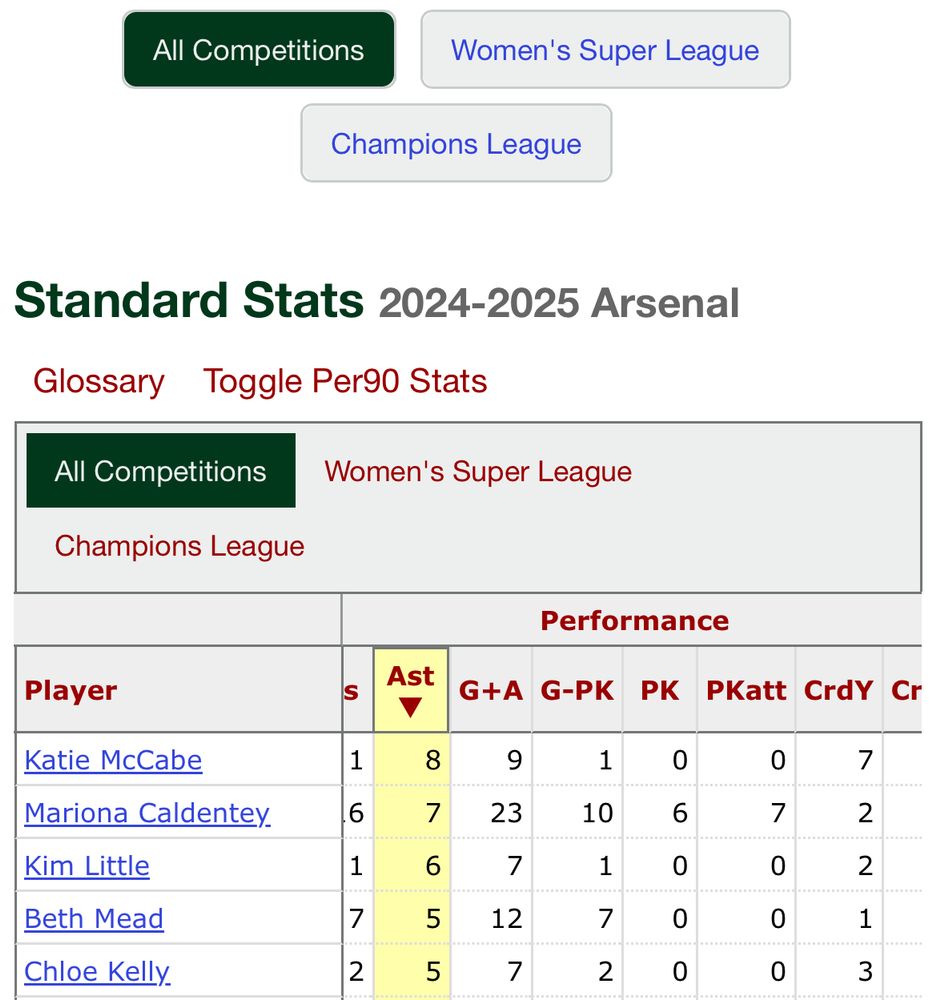Open Beth Mead player page

[x=94, y=919]
